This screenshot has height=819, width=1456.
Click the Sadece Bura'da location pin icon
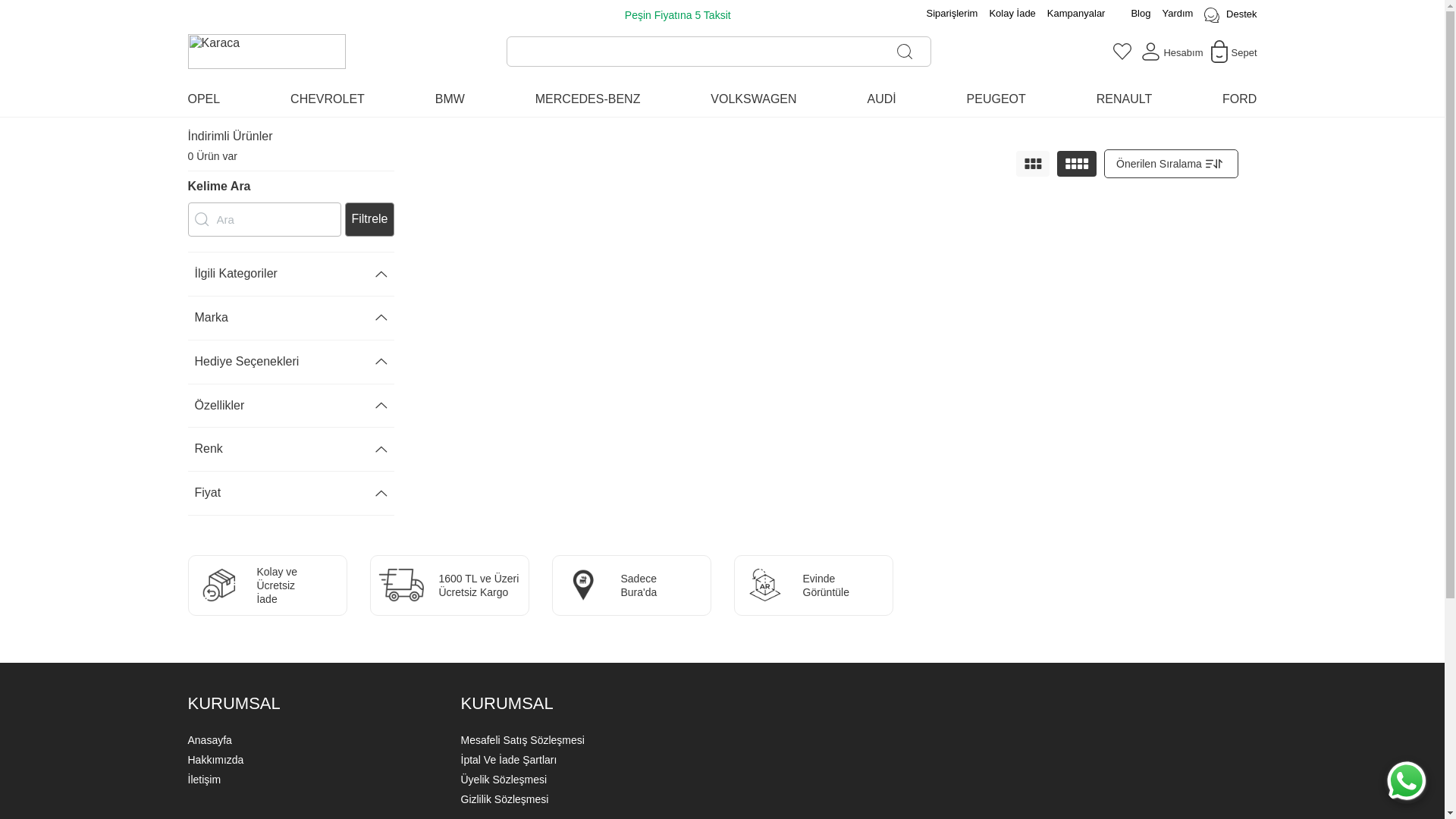point(583,585)
